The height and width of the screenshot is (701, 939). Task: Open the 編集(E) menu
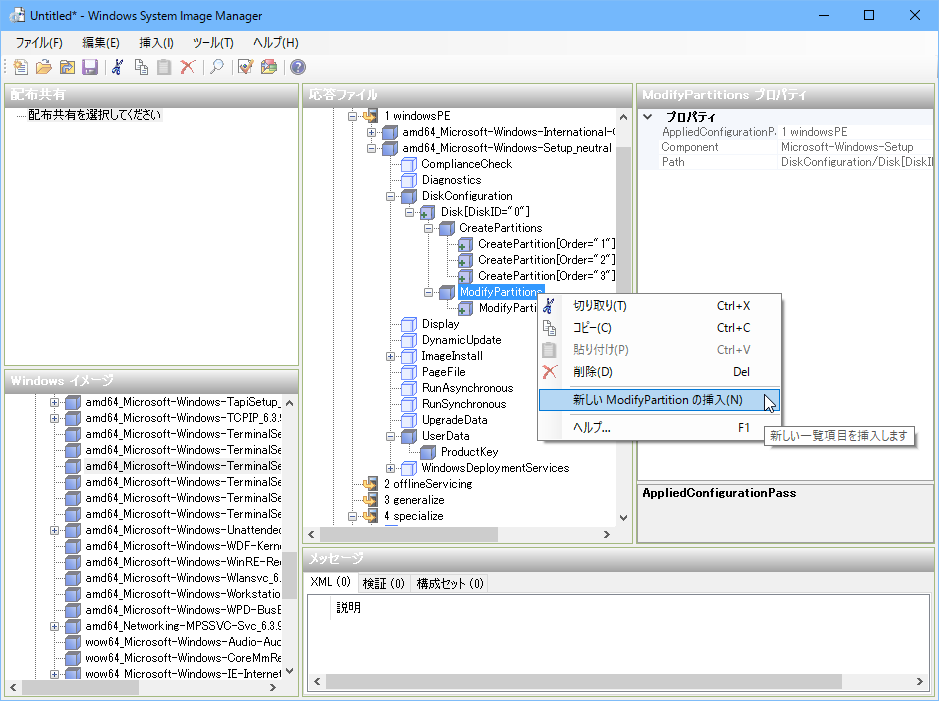[x=101, y=43]
